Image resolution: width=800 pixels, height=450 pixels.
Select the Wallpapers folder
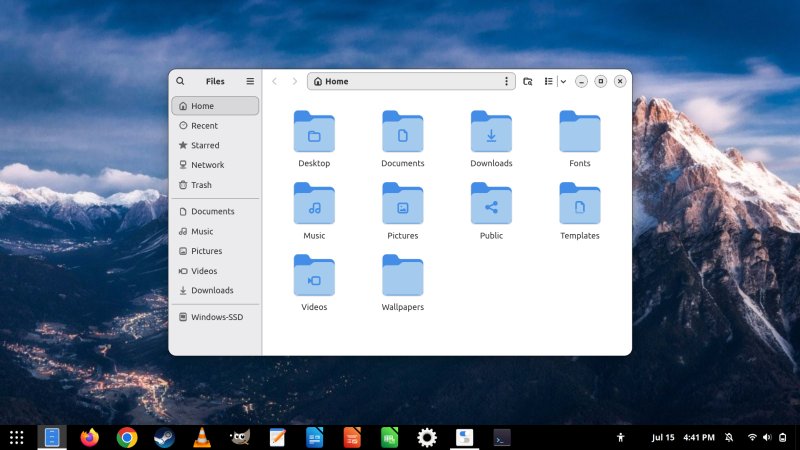[402, 276]
